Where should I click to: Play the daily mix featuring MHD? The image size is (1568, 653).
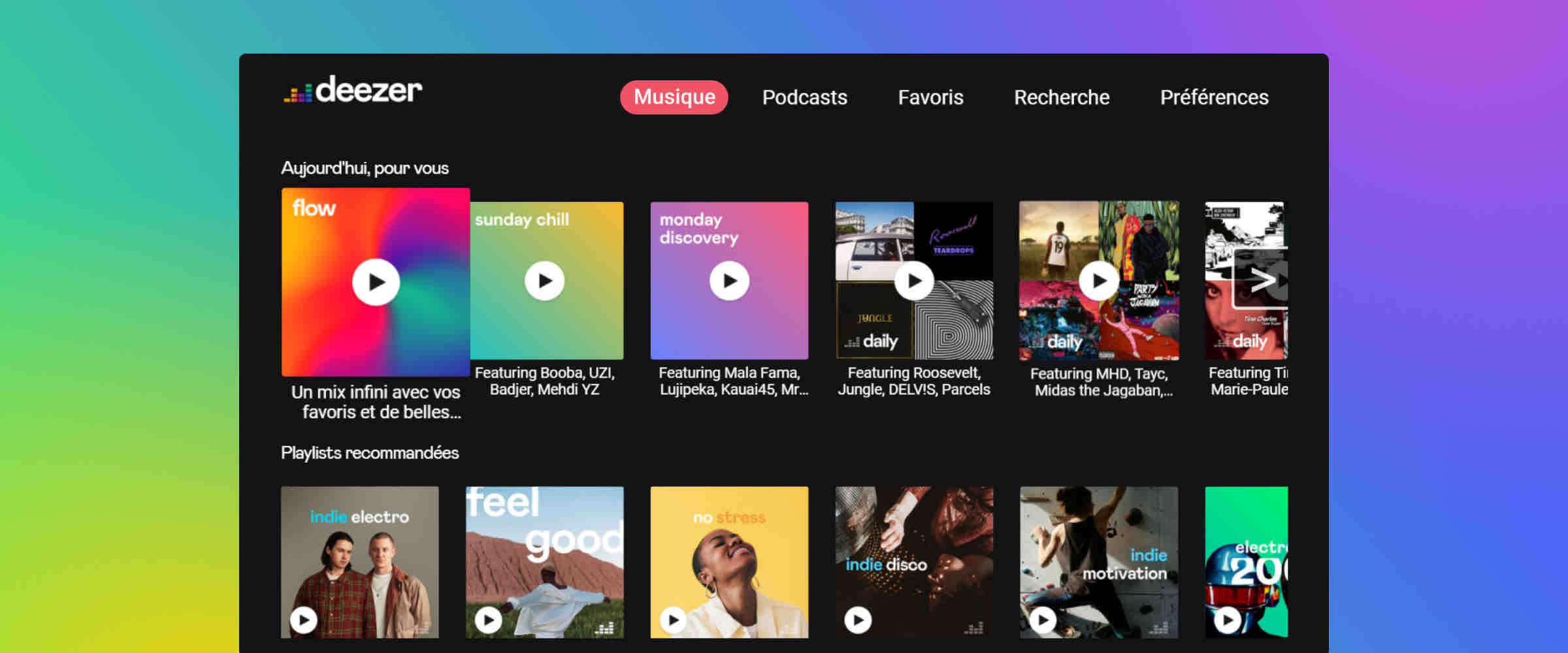click(1099, 281)
